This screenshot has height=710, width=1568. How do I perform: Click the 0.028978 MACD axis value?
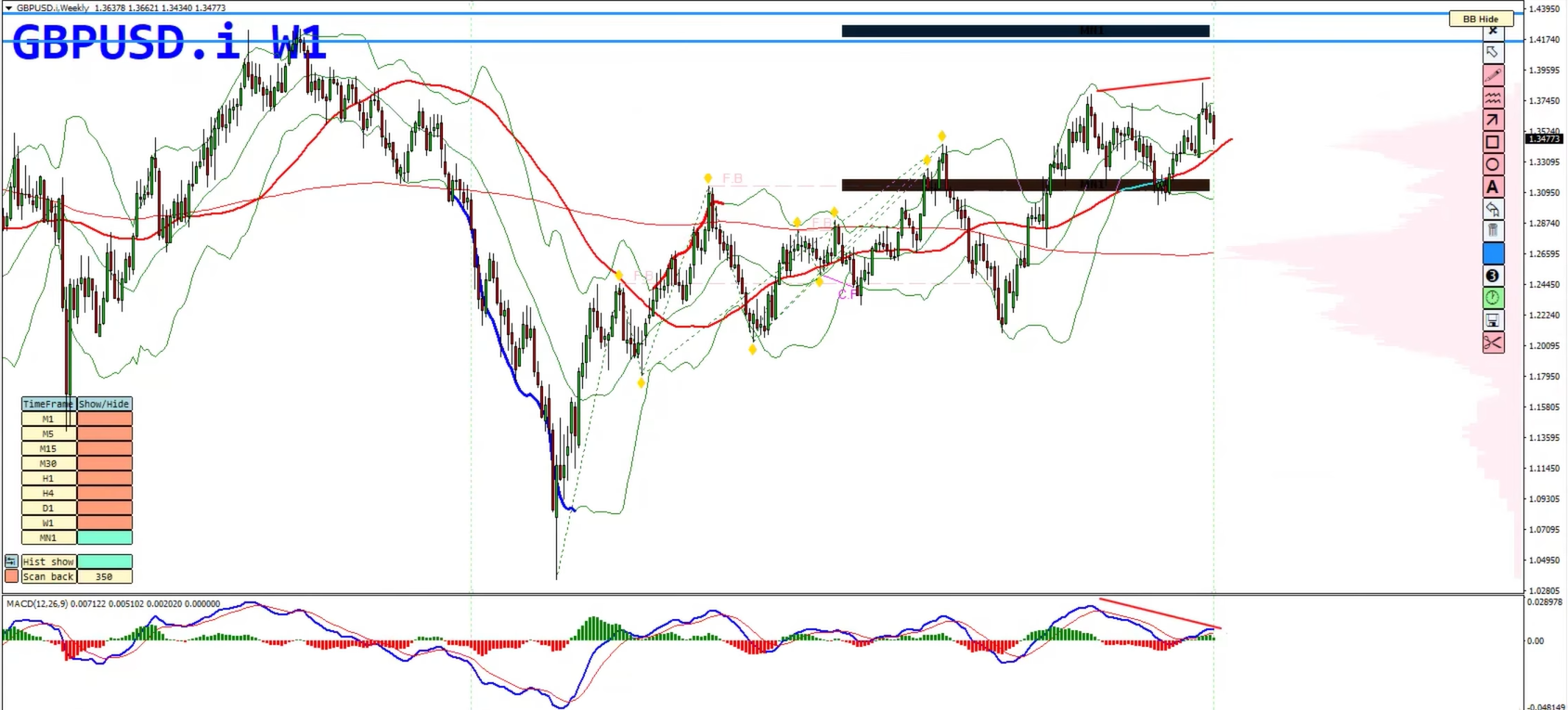tap(1547, 602)
